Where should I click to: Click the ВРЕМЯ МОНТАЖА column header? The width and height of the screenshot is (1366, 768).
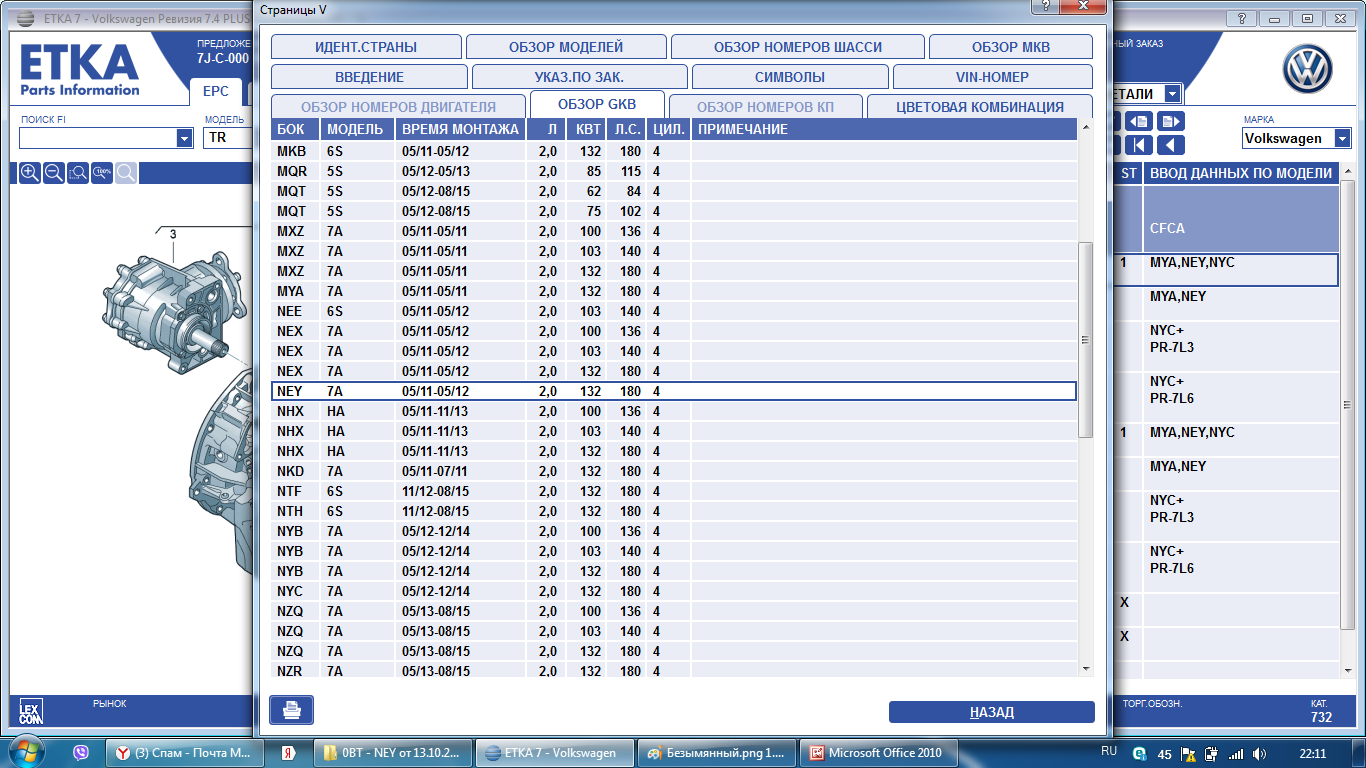[460, 129]
